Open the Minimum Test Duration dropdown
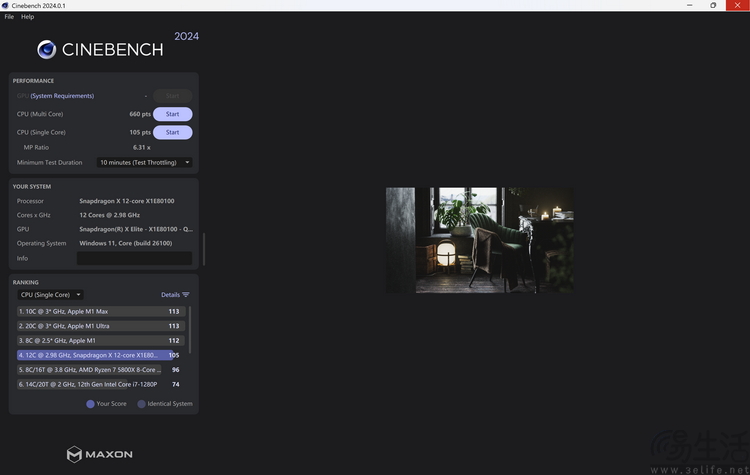The image size is (750, 475). (x=144, y=162)
